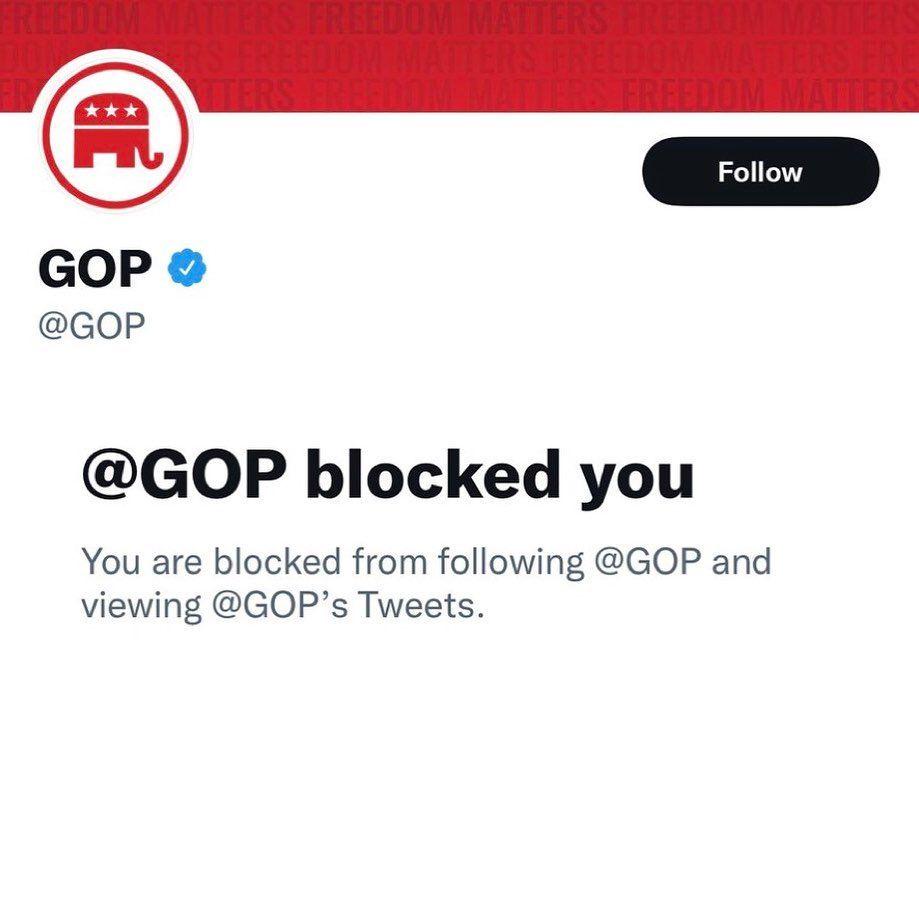This screenshot has height=919, width=919.
Task: Click the blue verified checkmark badge
Action: point(187,267)
